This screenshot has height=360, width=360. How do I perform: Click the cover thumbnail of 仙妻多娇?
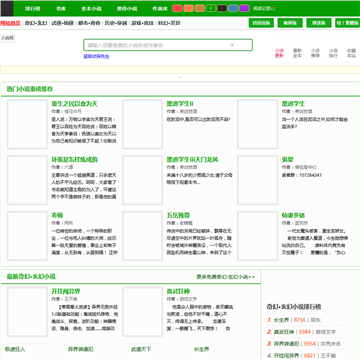click(x=258, y=236)
